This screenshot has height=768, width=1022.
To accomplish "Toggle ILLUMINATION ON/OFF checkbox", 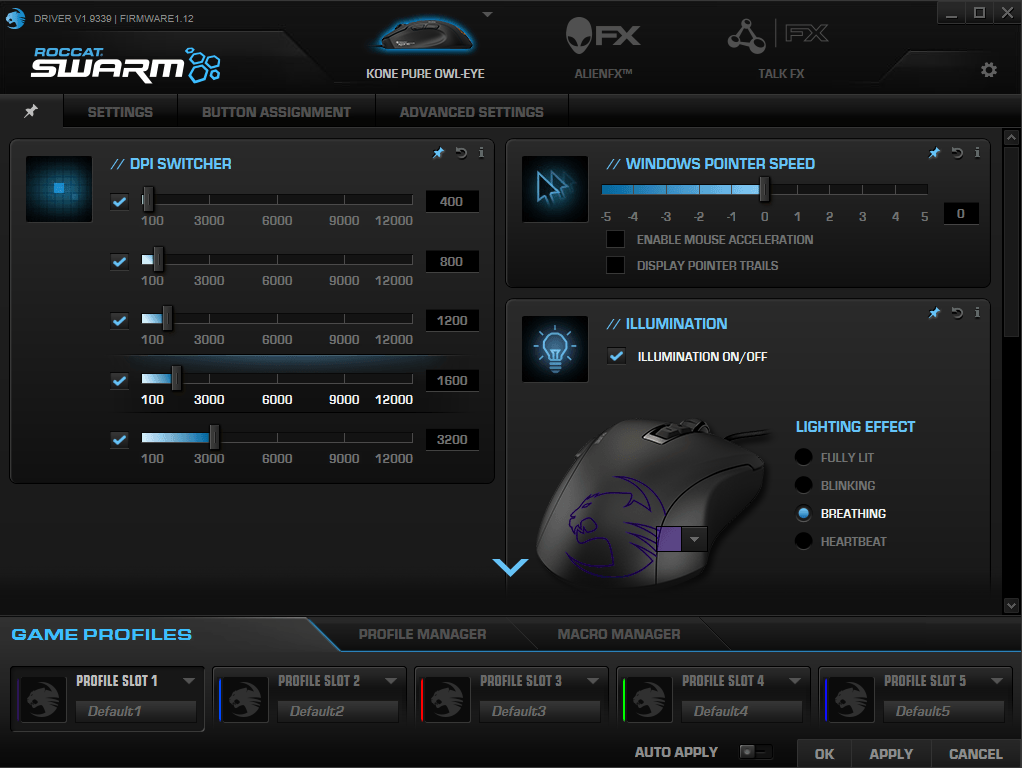I will [x=616, y=355].
